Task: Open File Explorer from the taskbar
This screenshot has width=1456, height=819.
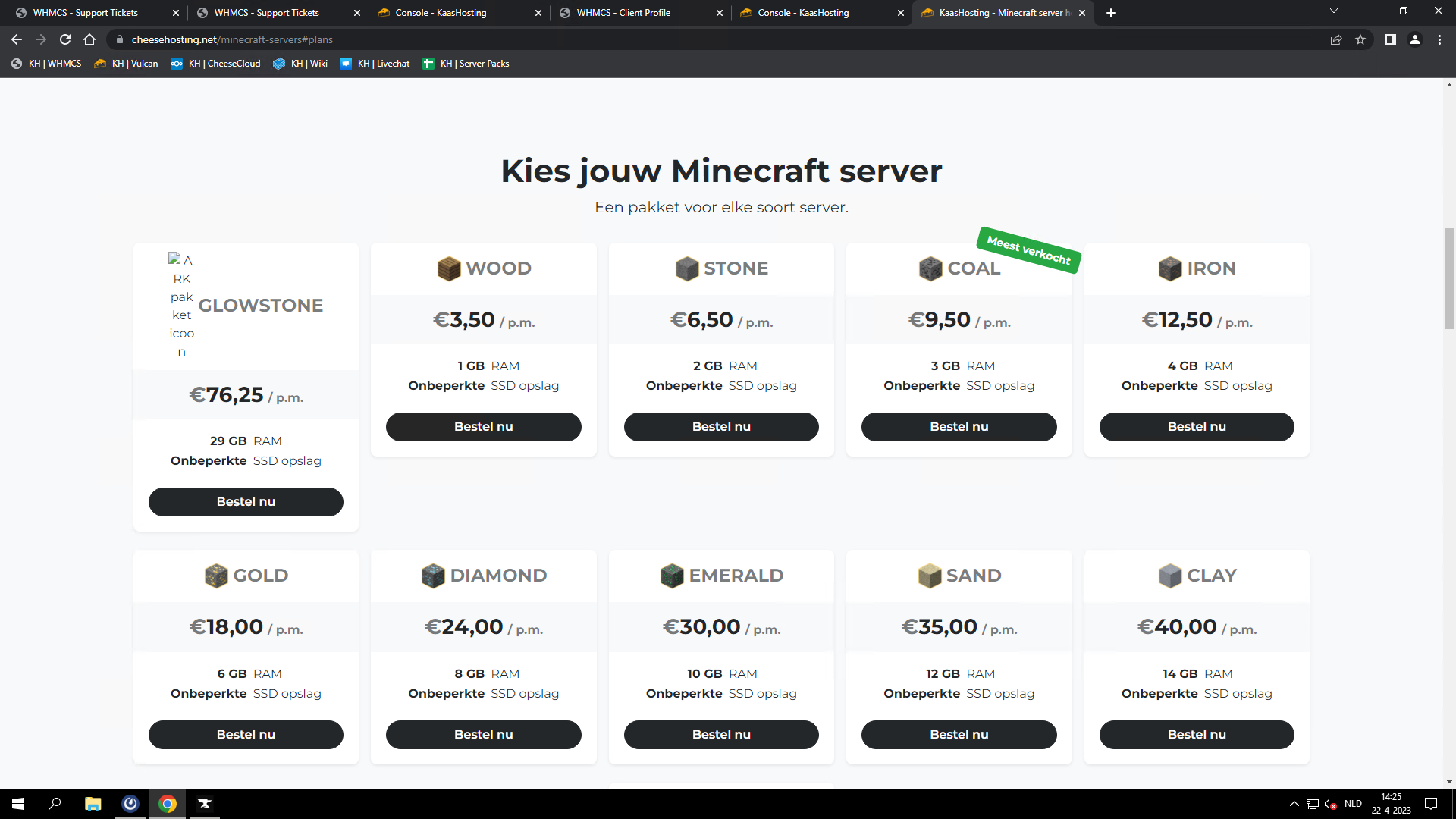Action: click(93, 804)
